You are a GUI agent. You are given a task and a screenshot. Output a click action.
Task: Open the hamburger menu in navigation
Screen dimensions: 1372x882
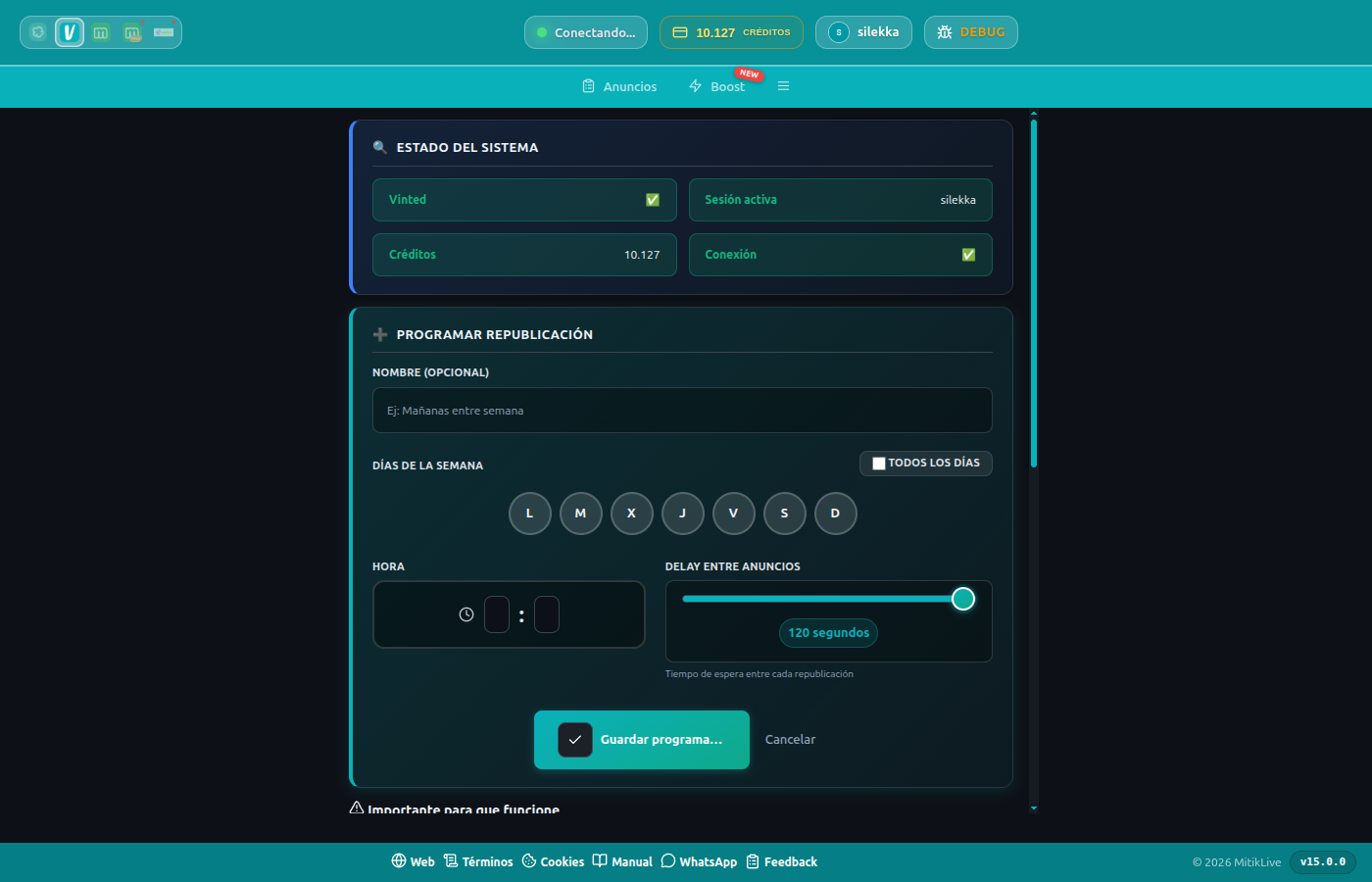coord(783,86)
